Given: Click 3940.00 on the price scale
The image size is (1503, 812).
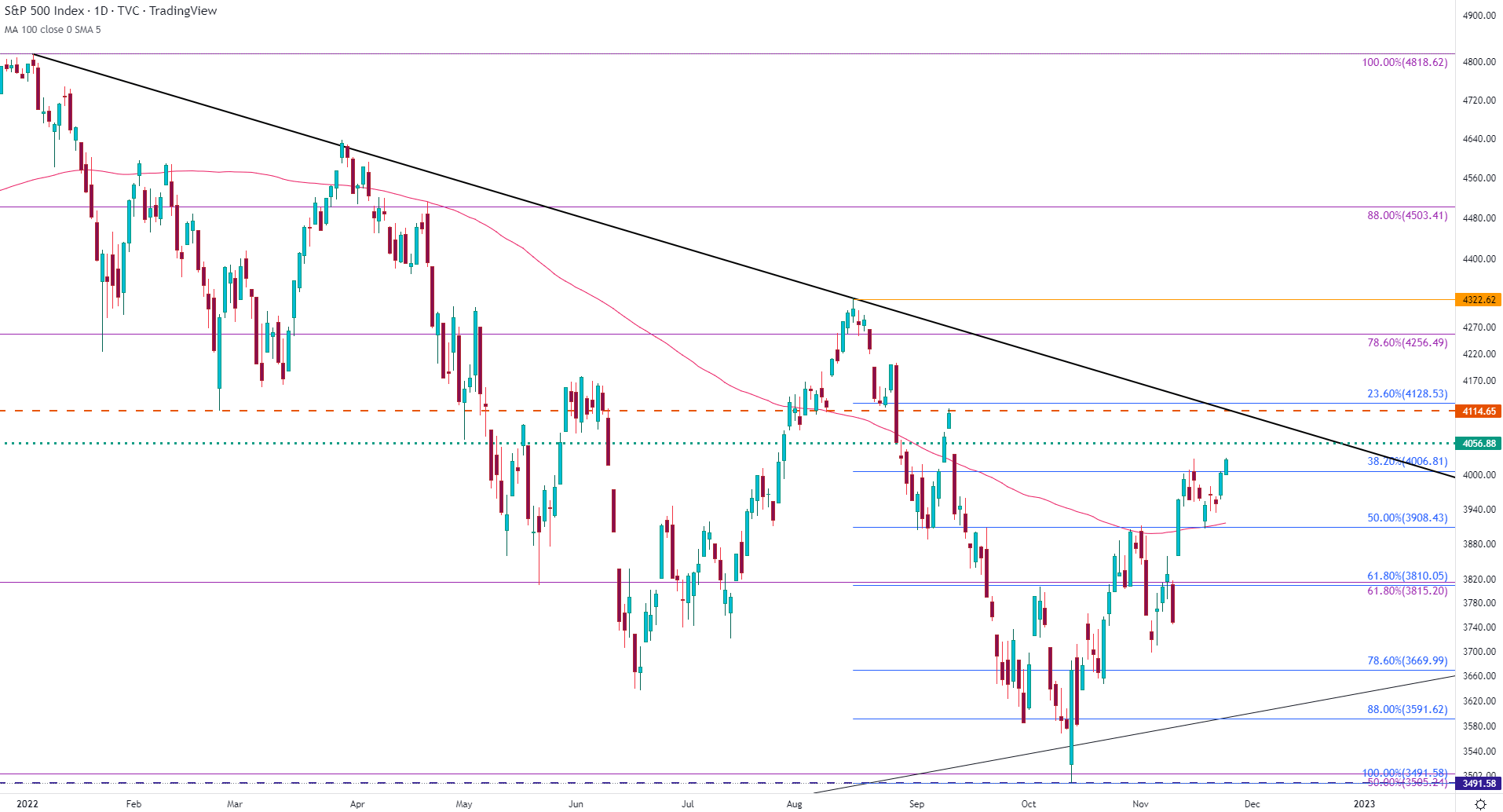Looking at the screenshot, I should 1479,510.
